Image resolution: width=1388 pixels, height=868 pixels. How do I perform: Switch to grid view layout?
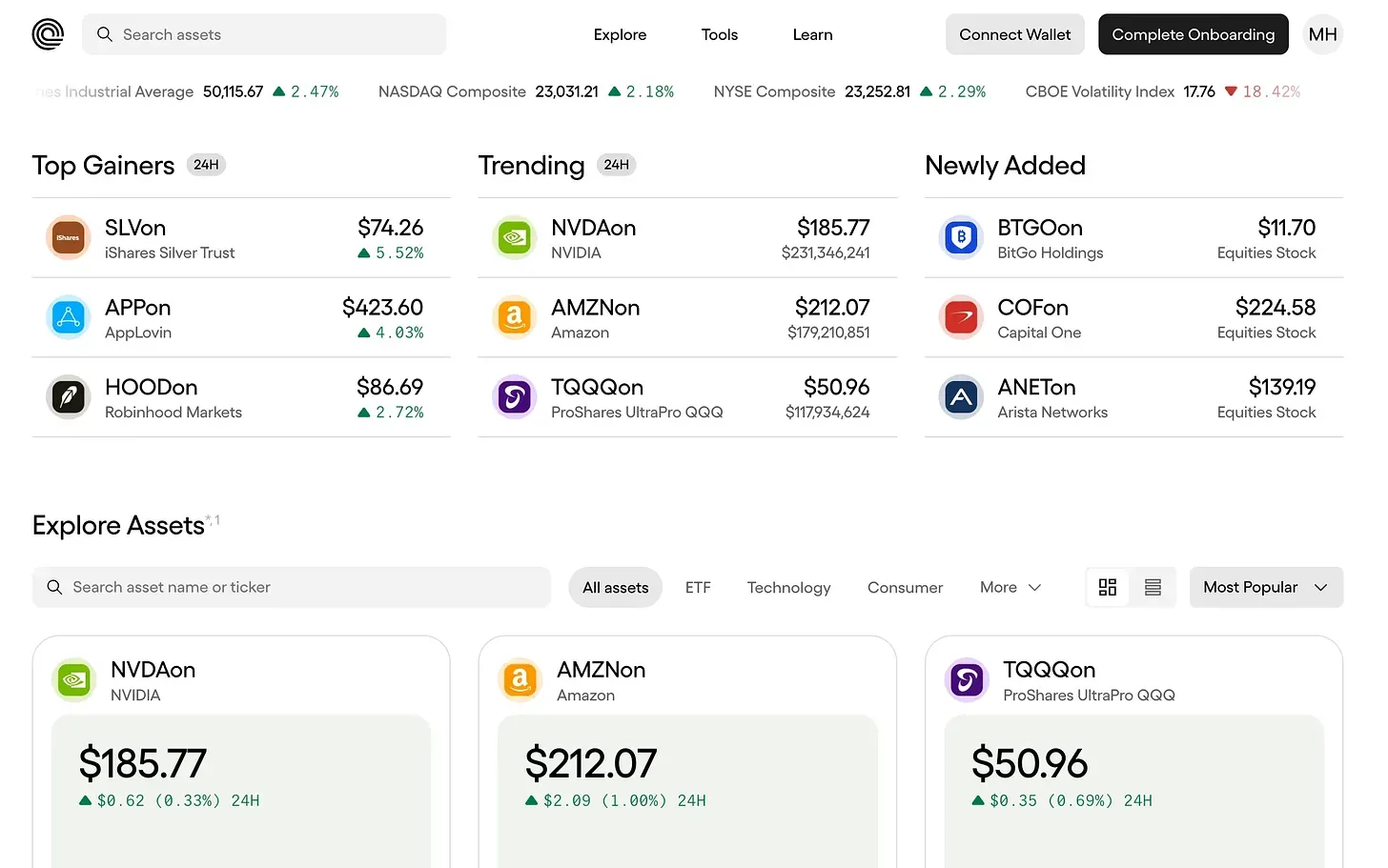[x=1108, y=587]
